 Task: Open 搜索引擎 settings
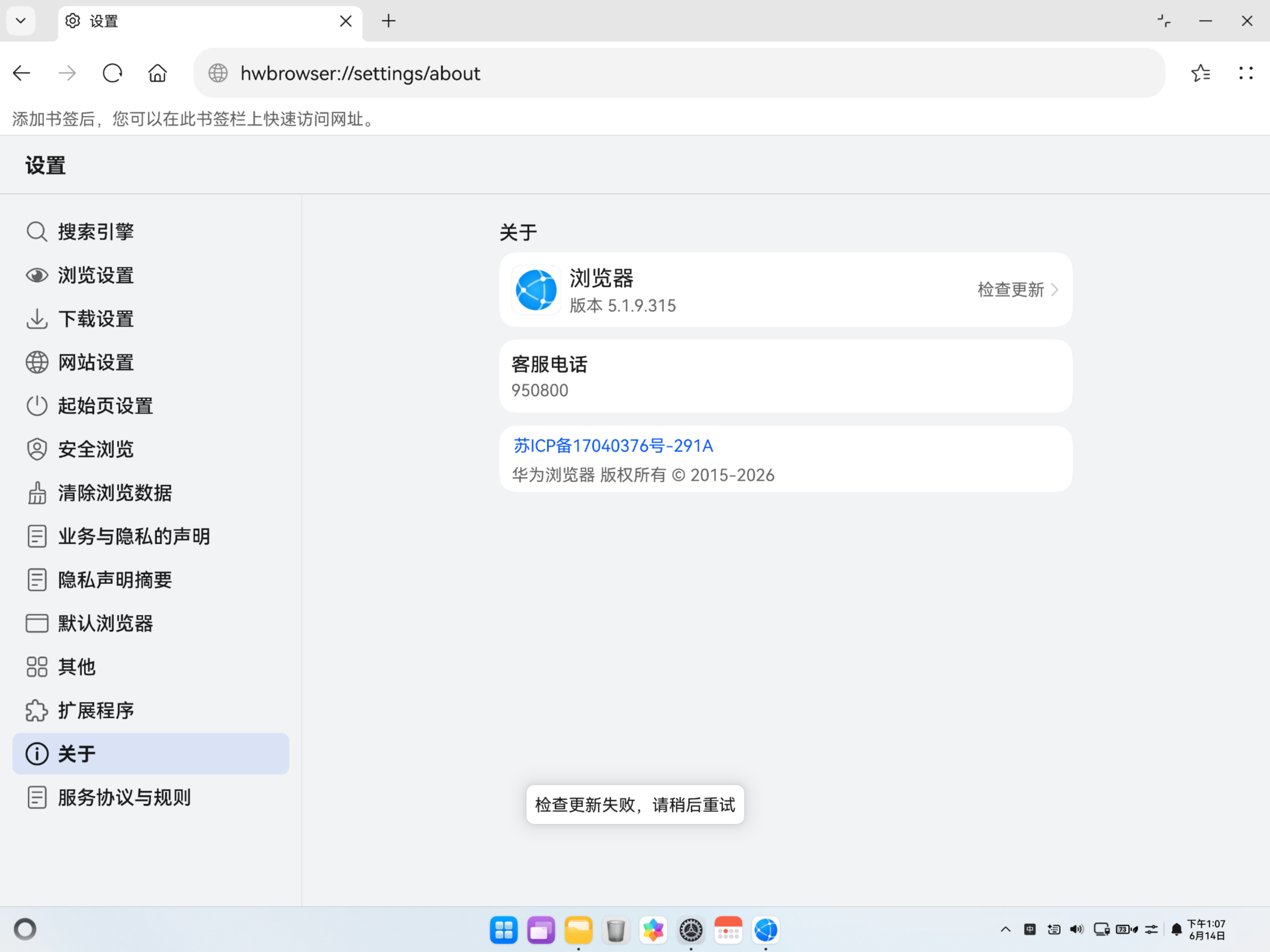151,232
